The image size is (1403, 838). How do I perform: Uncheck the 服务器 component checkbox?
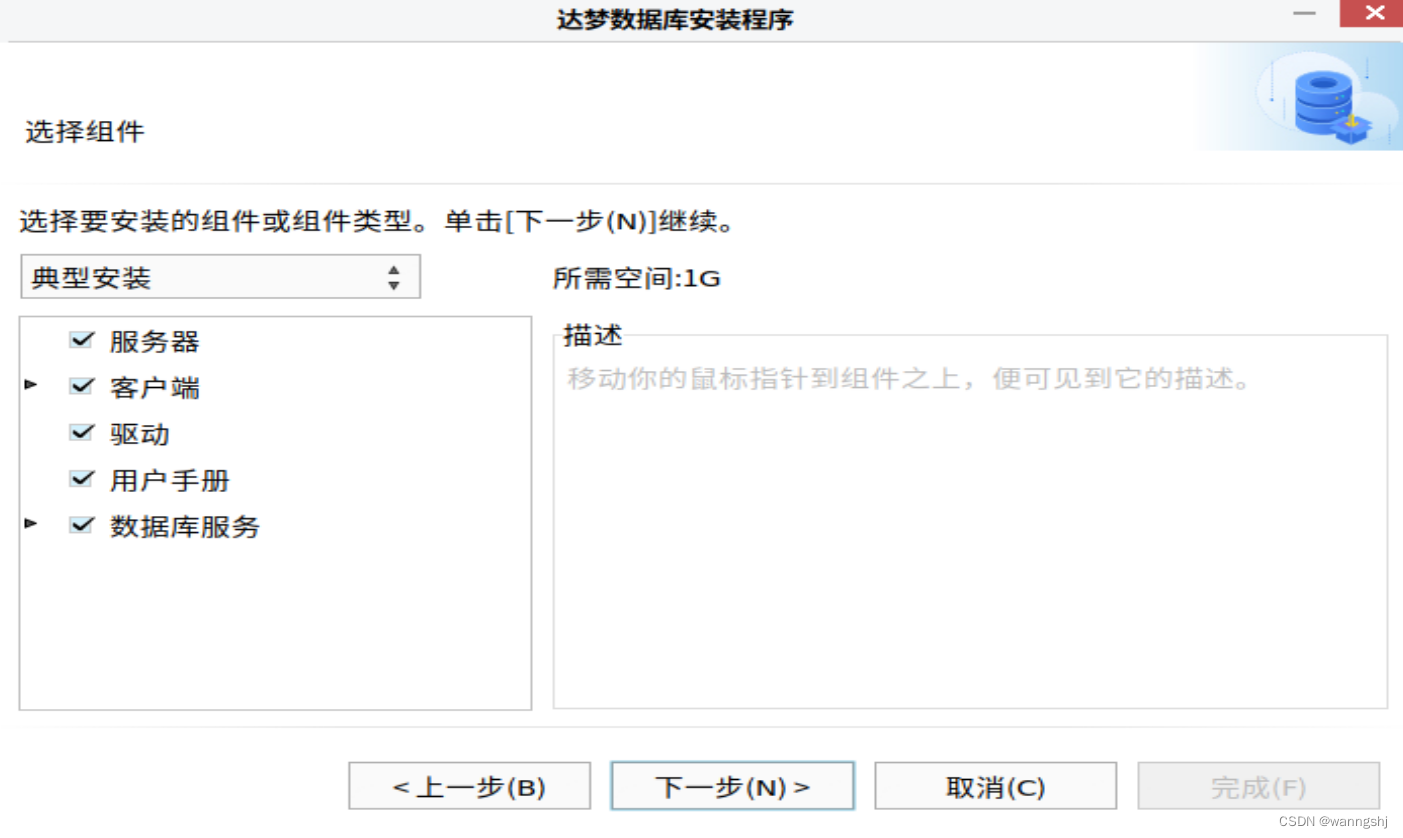coord(82,340)
